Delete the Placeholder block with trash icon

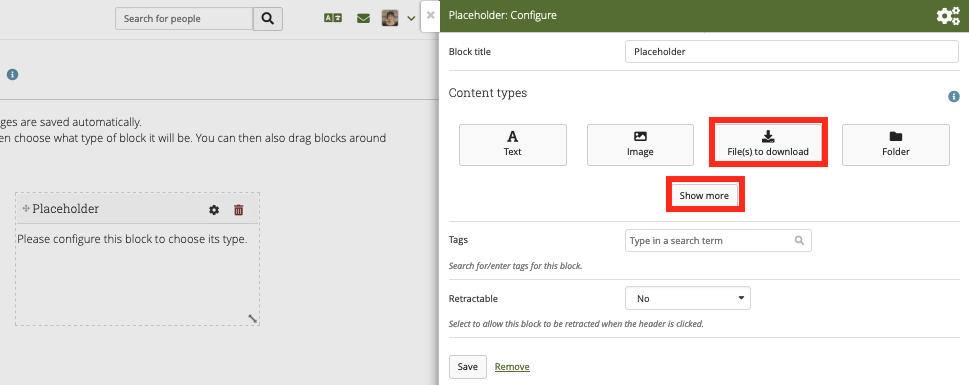click(239, 210)
